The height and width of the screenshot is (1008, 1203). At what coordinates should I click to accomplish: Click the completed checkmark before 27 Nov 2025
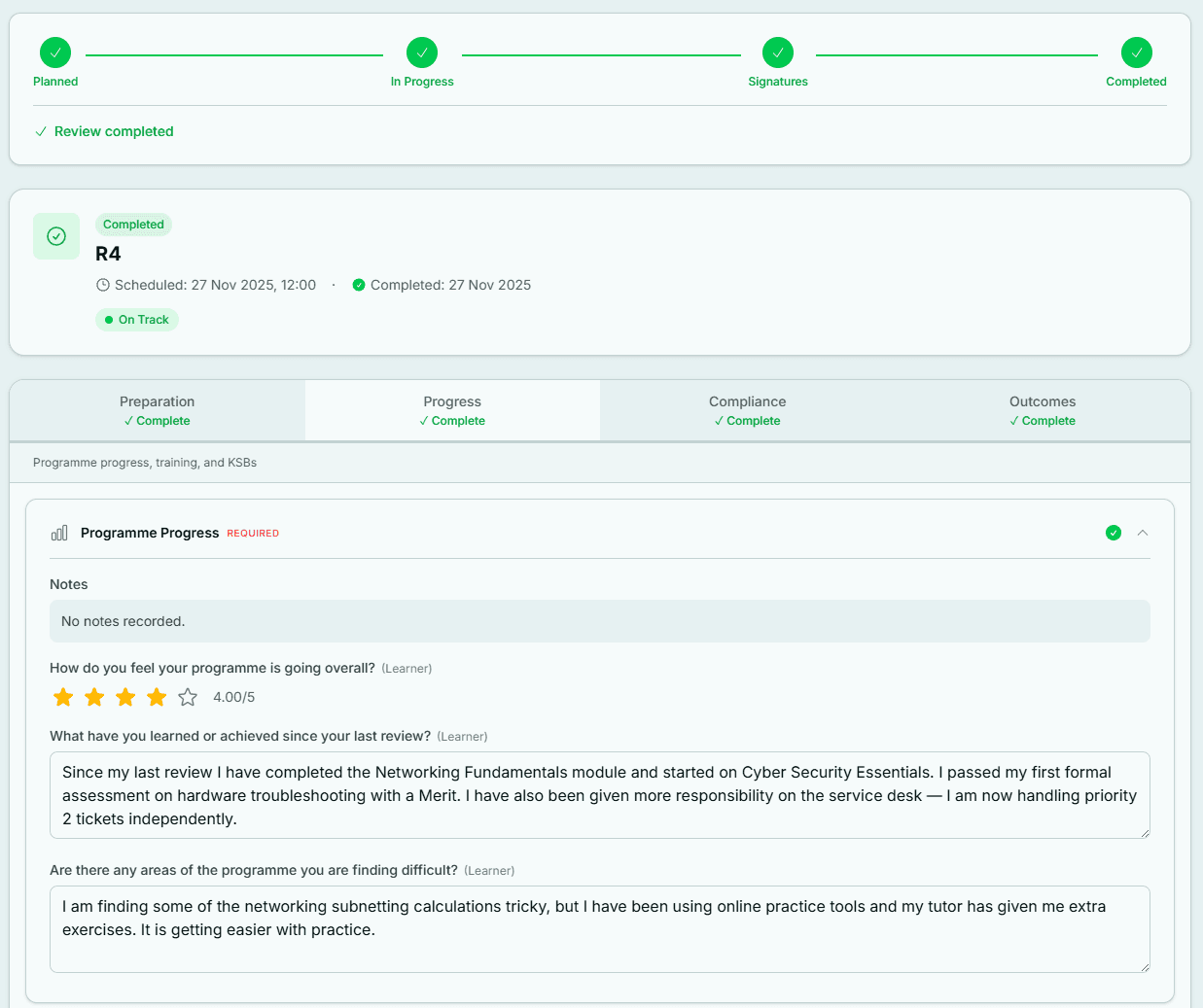(359, 285)
